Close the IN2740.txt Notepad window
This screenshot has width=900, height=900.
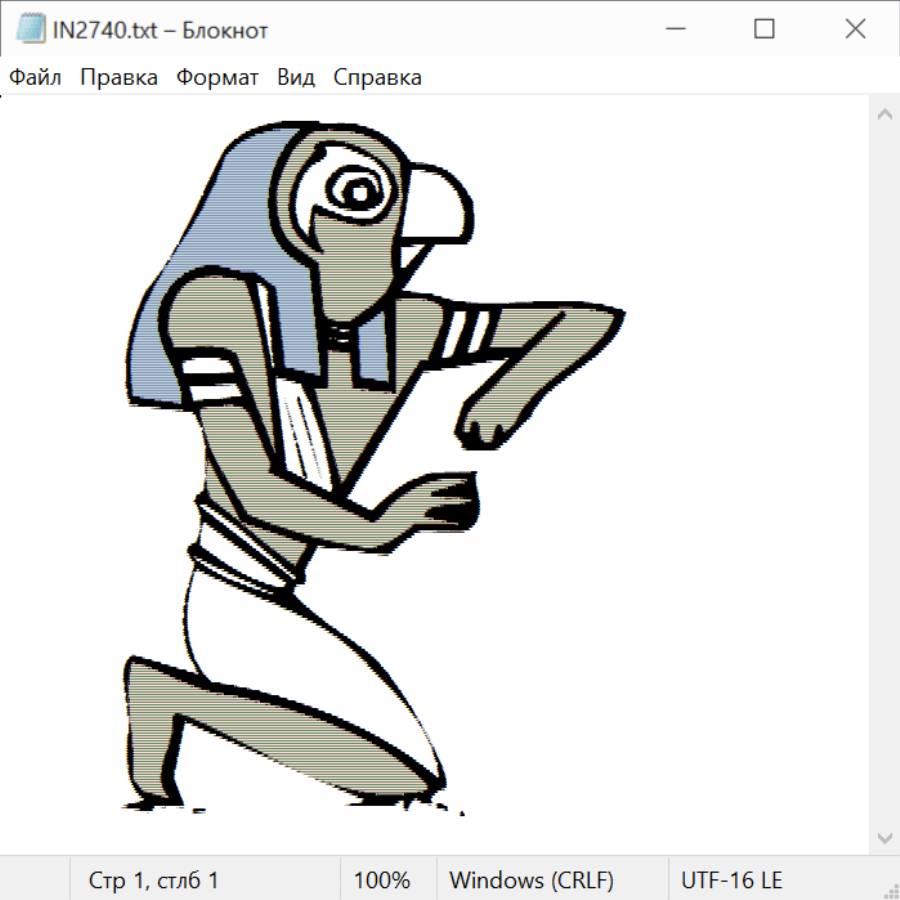(855, 30)
